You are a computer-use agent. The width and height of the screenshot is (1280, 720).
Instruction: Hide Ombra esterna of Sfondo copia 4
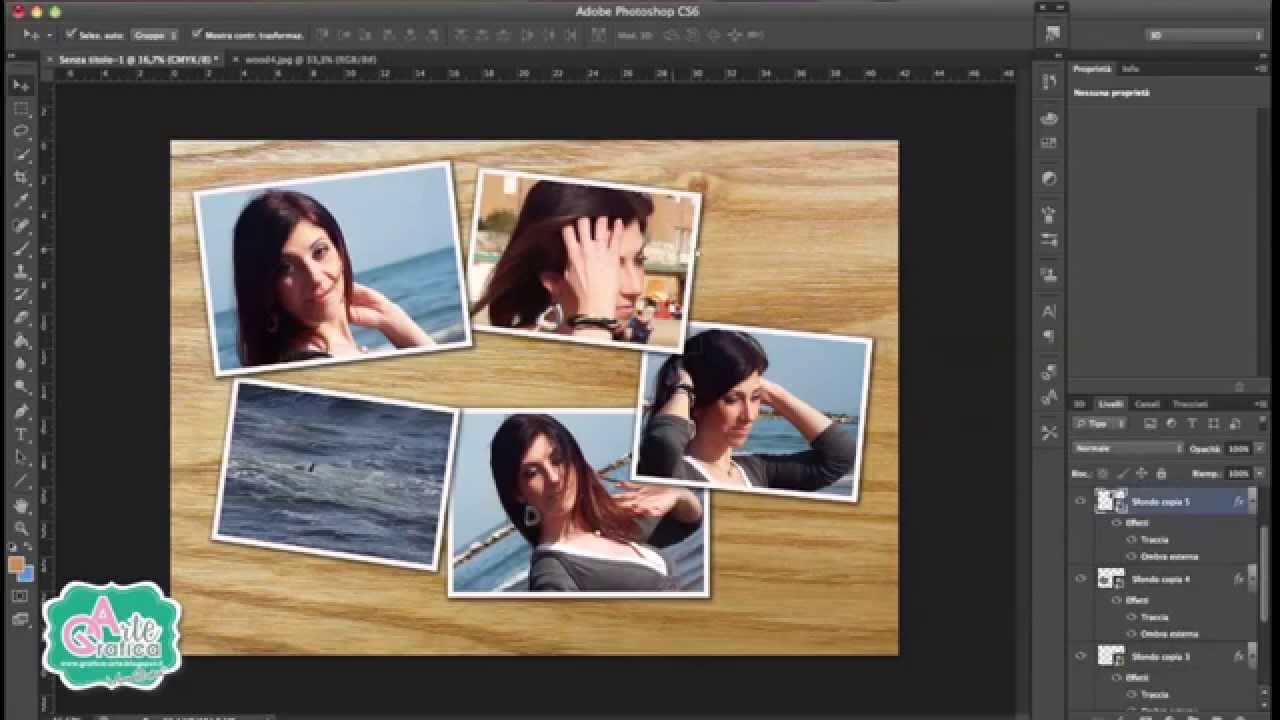point(1131,634)
